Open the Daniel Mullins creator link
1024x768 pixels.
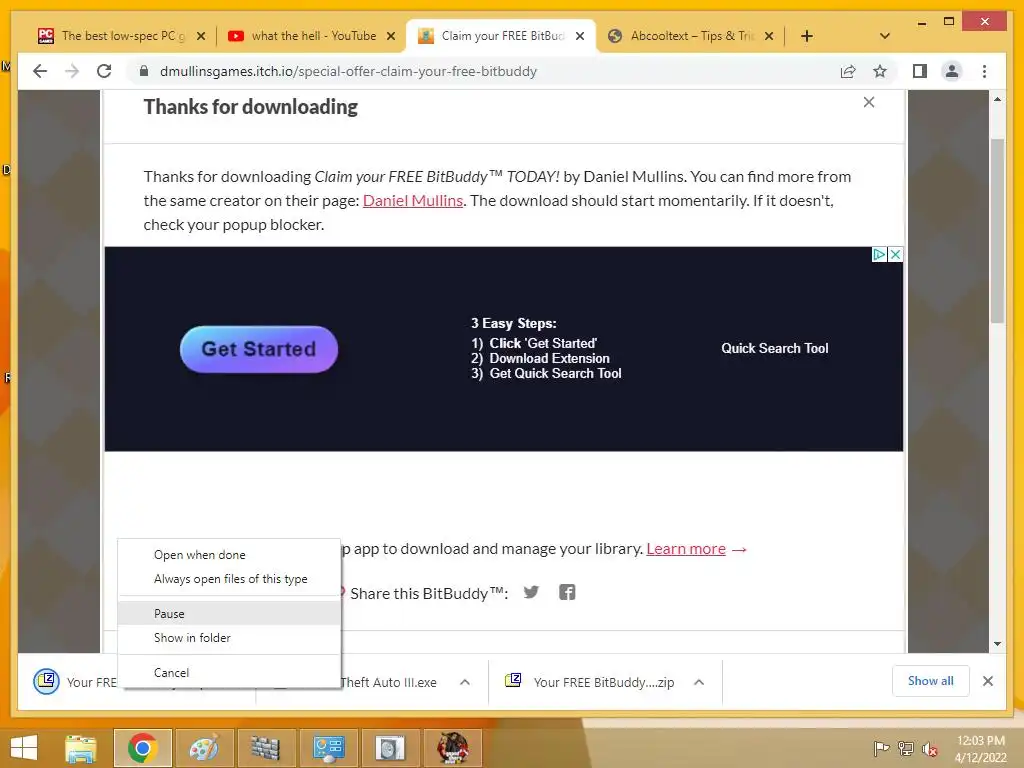pyautogui.click(x=413, y=200)
